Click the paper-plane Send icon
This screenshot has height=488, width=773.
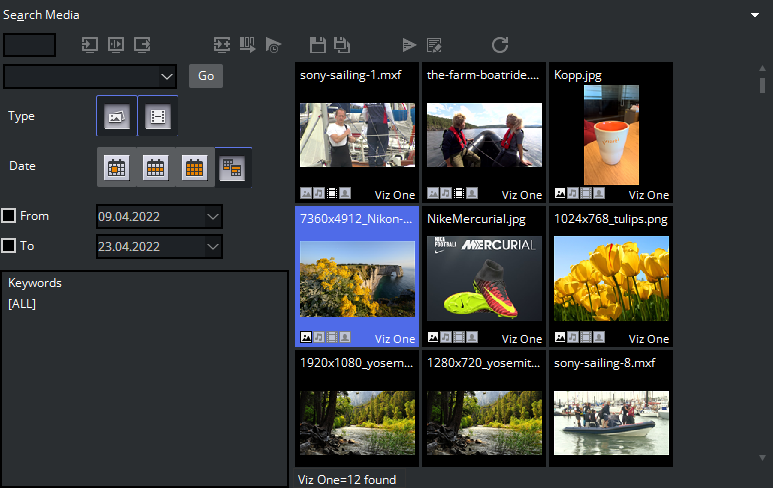click(x=408, y=45)
